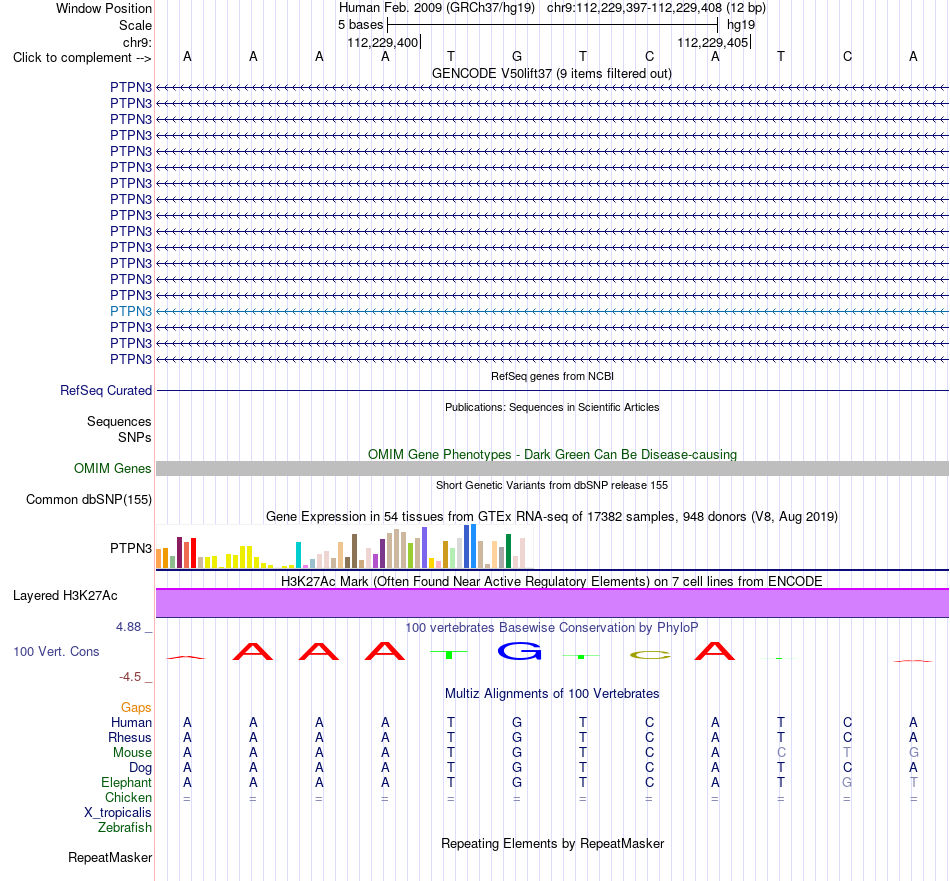Click the purple Layered H3K27Ac signal band
The height and width of the screenshot is (881, 950).
(552, 603)
